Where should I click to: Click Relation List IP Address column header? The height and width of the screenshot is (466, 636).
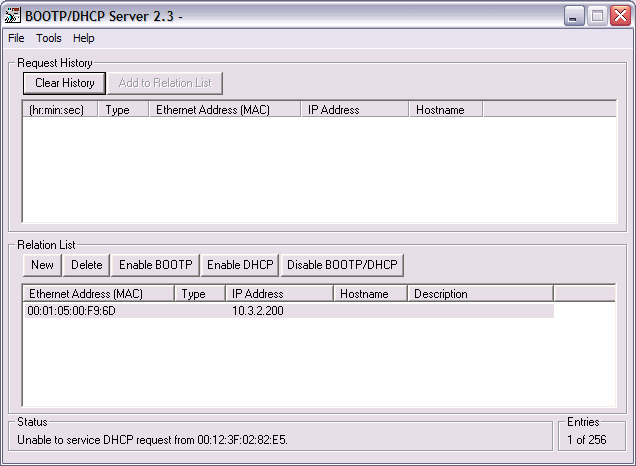[x=279, y=293]
